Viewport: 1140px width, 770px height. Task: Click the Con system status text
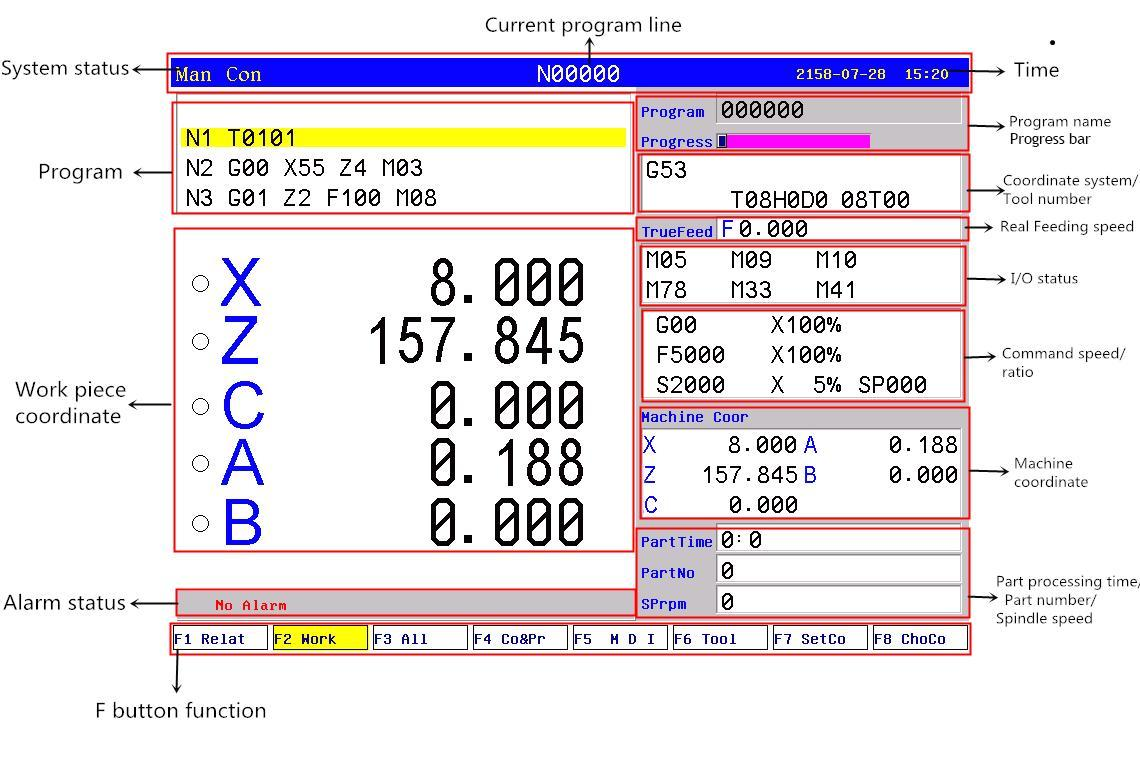(244, 74)
